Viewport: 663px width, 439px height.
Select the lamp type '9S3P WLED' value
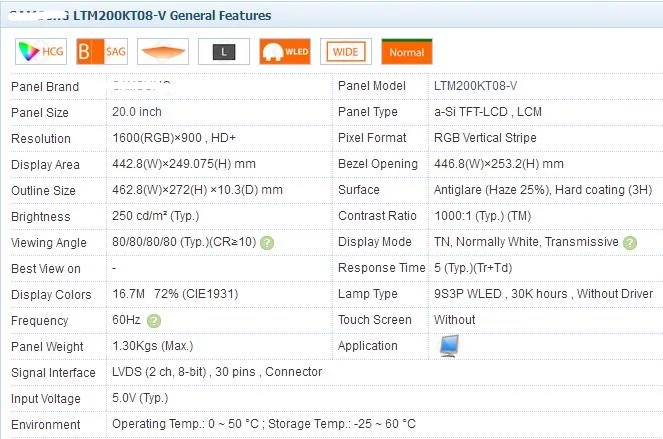tap(468, 294)
